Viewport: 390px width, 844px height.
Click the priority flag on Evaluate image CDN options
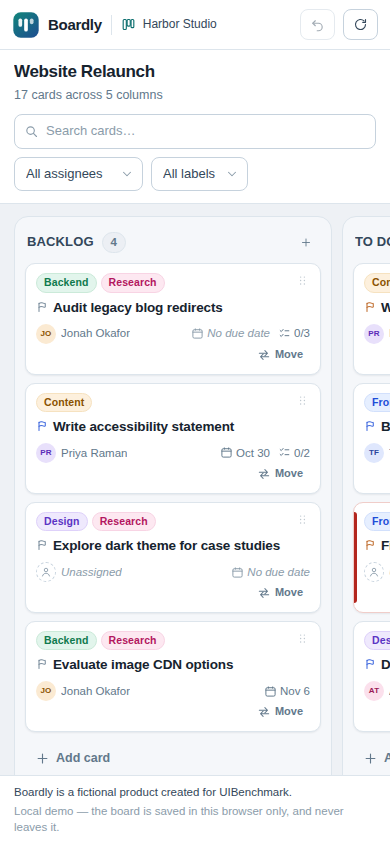pos(42,665)
